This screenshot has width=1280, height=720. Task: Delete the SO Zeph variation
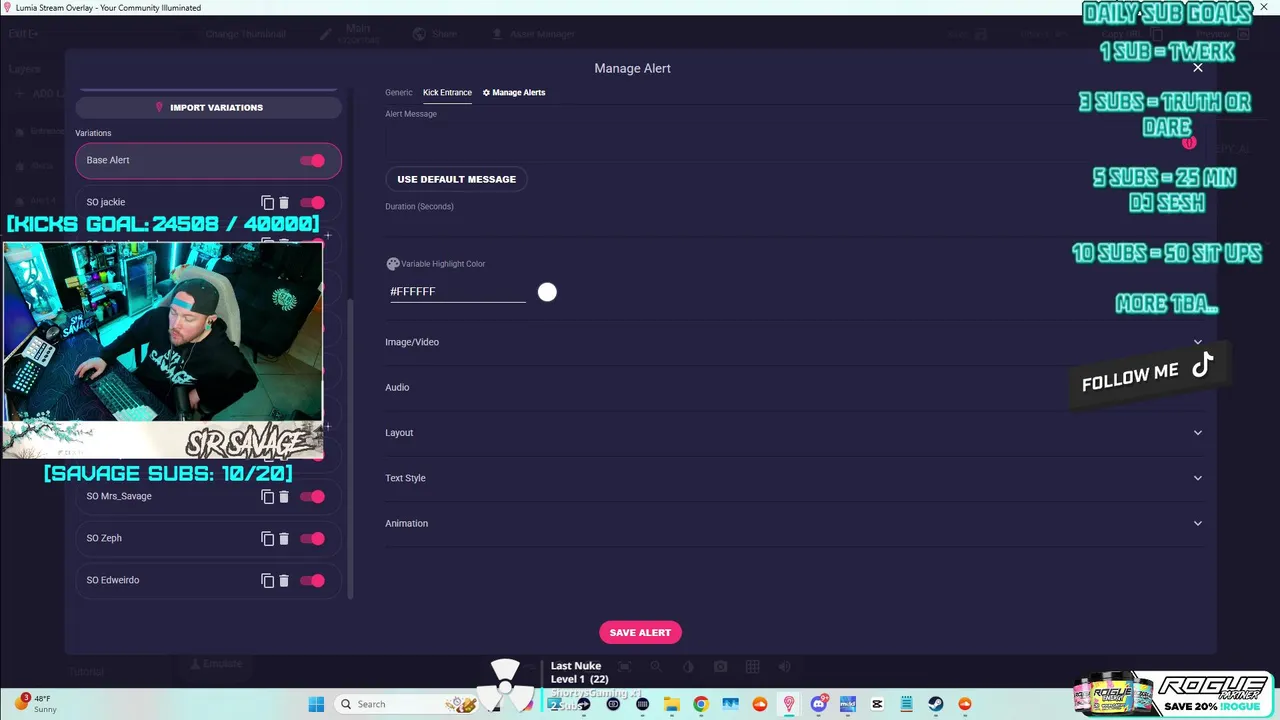(284, 538)
